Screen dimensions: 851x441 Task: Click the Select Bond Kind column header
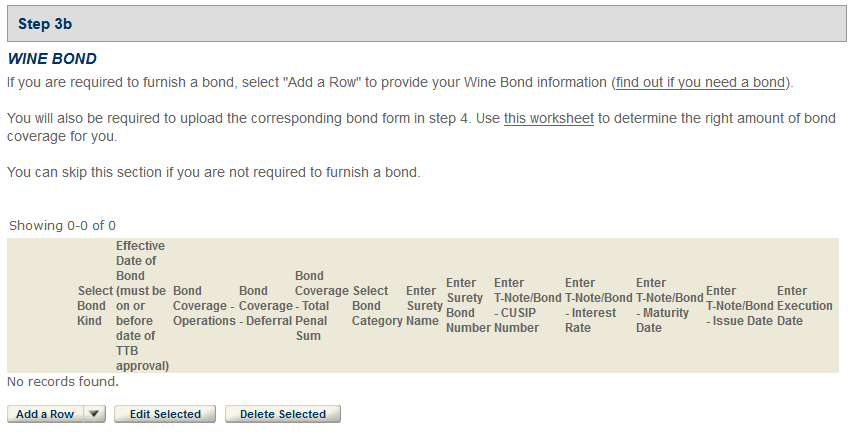coord(94,306)
